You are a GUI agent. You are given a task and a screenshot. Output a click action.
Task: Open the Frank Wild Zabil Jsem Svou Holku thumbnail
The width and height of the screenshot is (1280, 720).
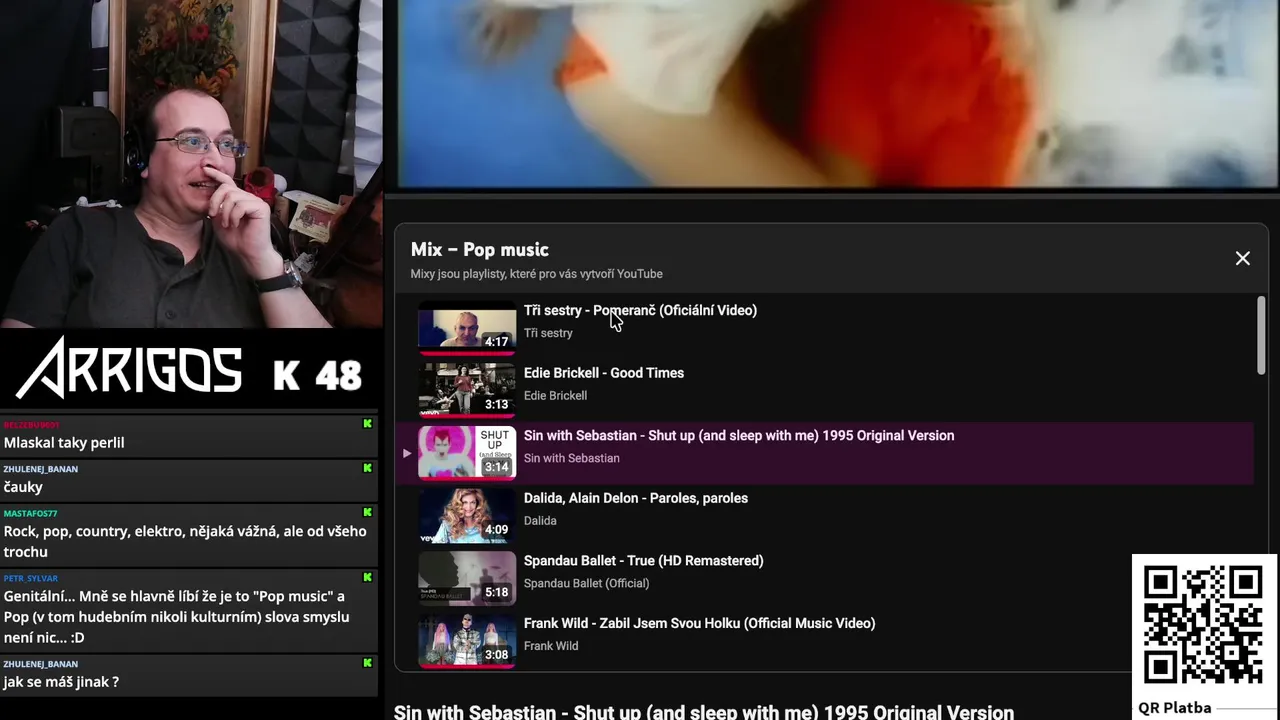click(467, 641)
